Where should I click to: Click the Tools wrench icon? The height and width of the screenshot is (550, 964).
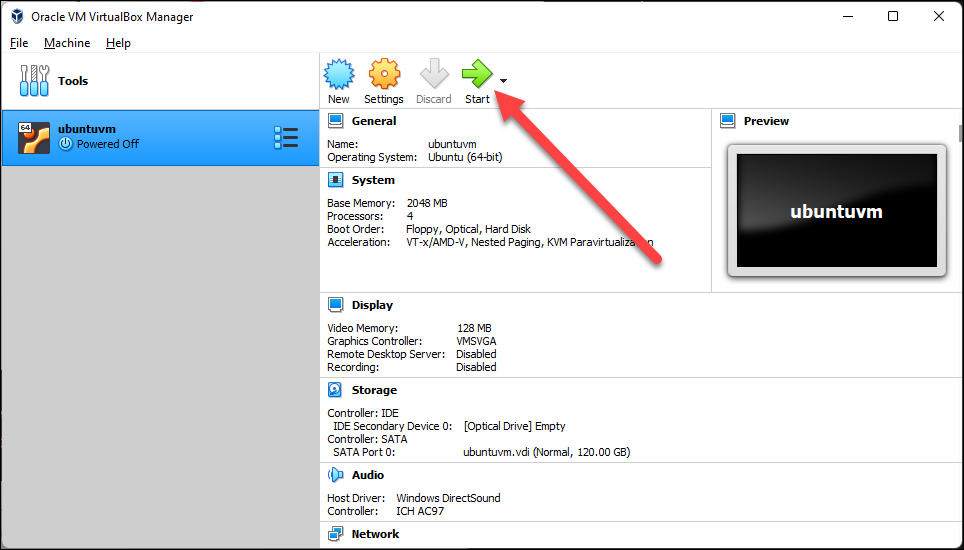[33, 81]
